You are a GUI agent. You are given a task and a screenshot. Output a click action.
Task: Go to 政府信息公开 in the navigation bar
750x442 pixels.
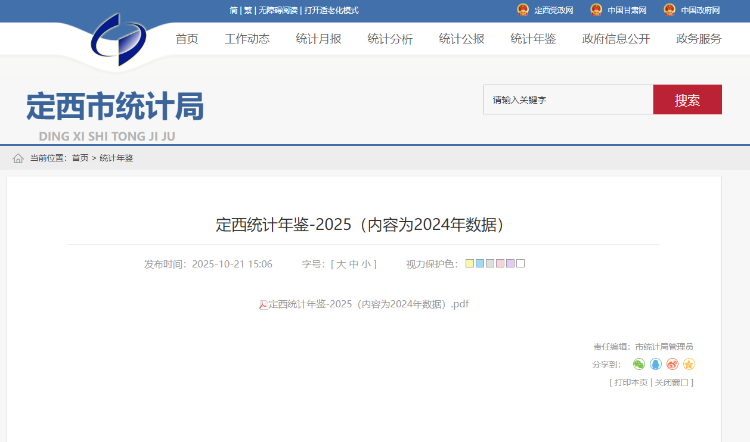(616, 39)
